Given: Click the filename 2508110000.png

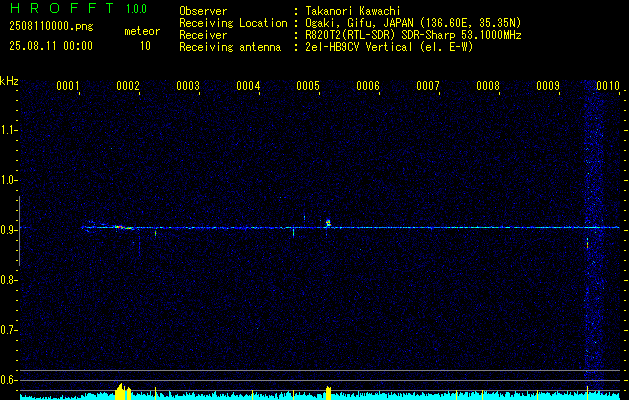Looking at the screenshot, I should (51, 26).
